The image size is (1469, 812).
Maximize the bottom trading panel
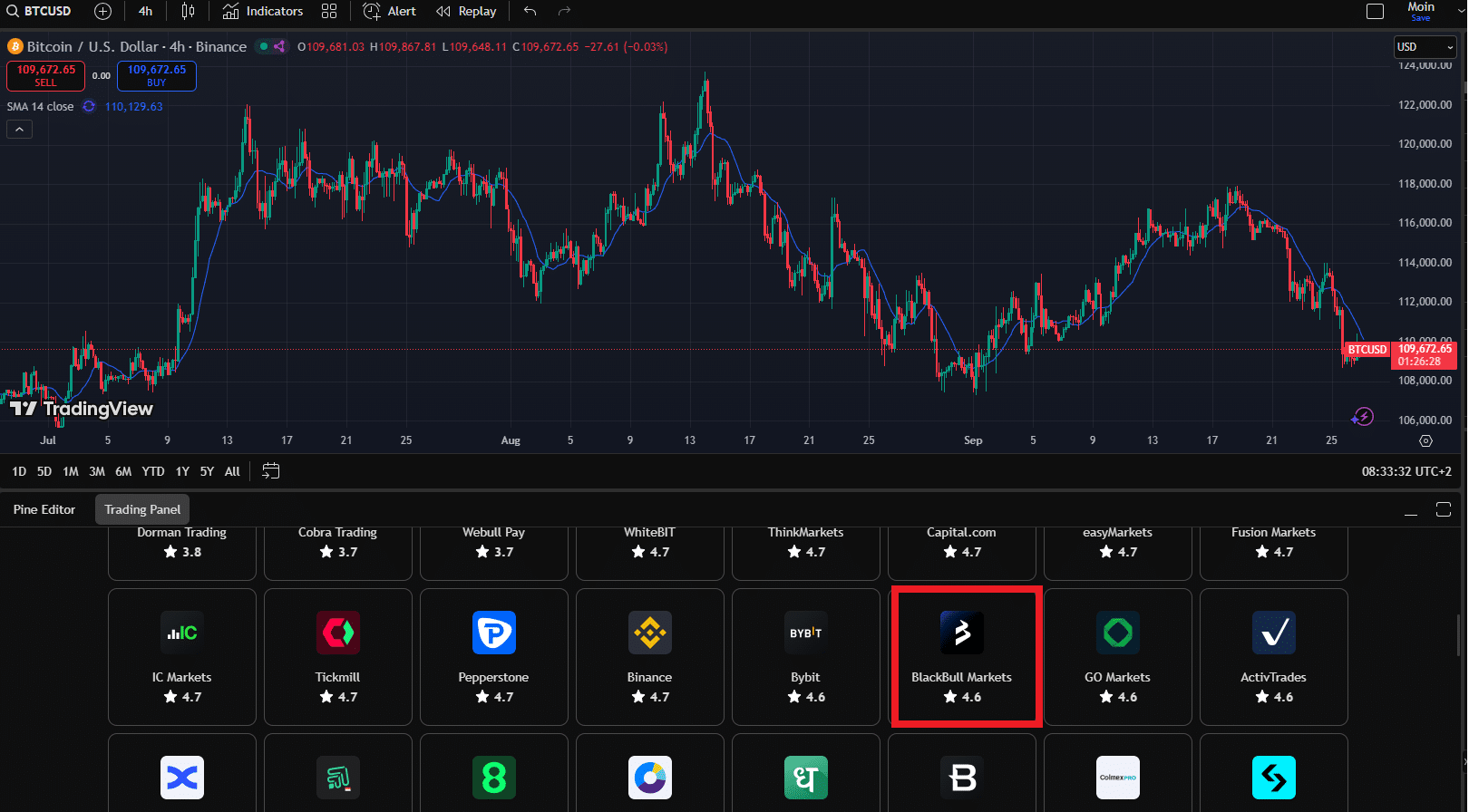point(1444,509)
